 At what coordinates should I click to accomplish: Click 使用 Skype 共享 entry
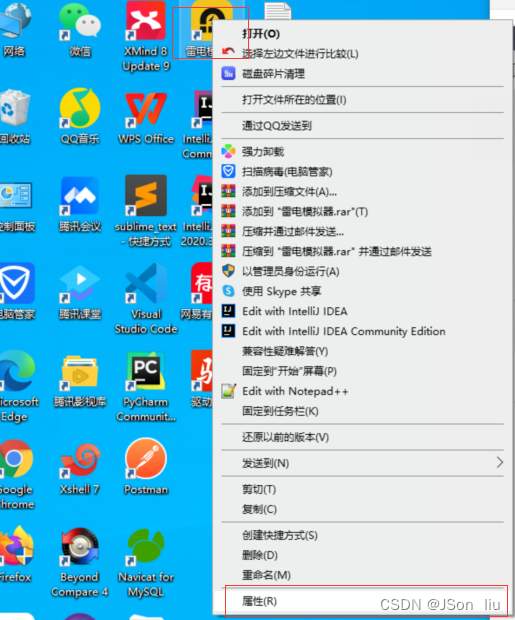coord(282,291)
